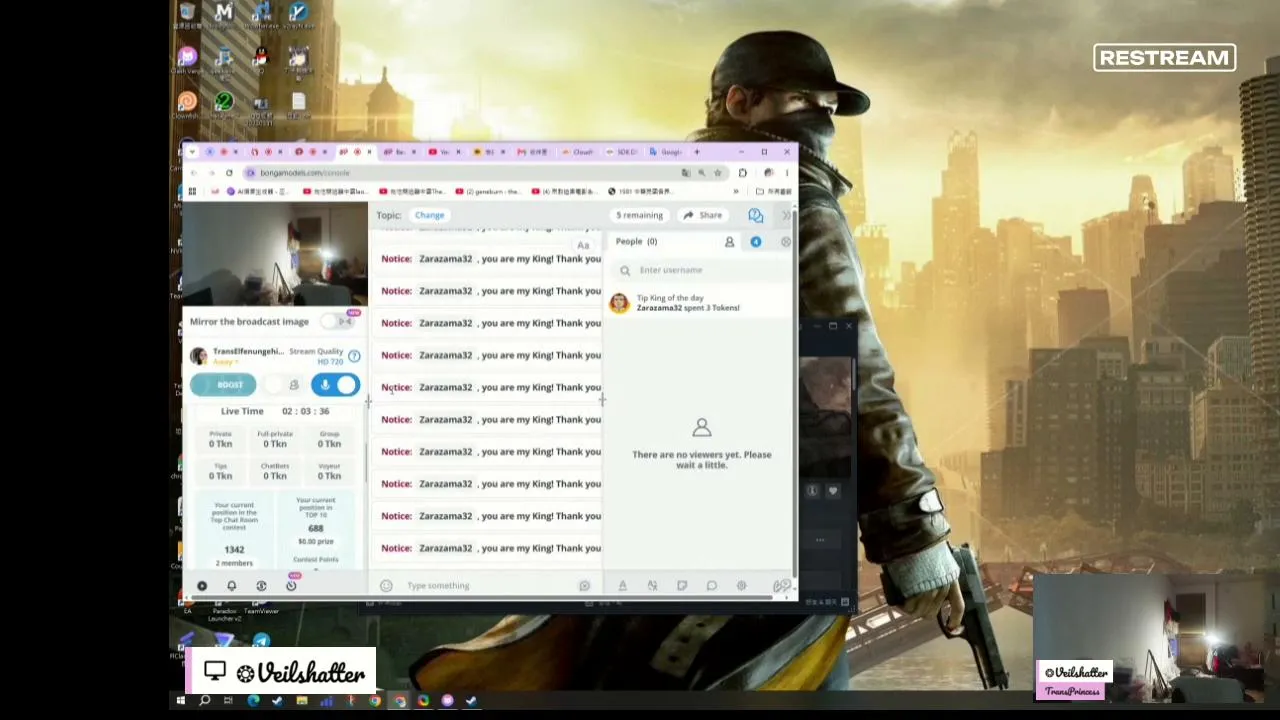Click the BOOST button

(223, 385)
